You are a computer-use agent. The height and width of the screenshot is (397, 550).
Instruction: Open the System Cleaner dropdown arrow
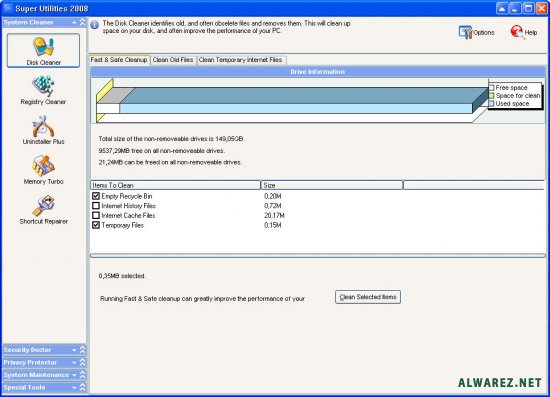74,22
